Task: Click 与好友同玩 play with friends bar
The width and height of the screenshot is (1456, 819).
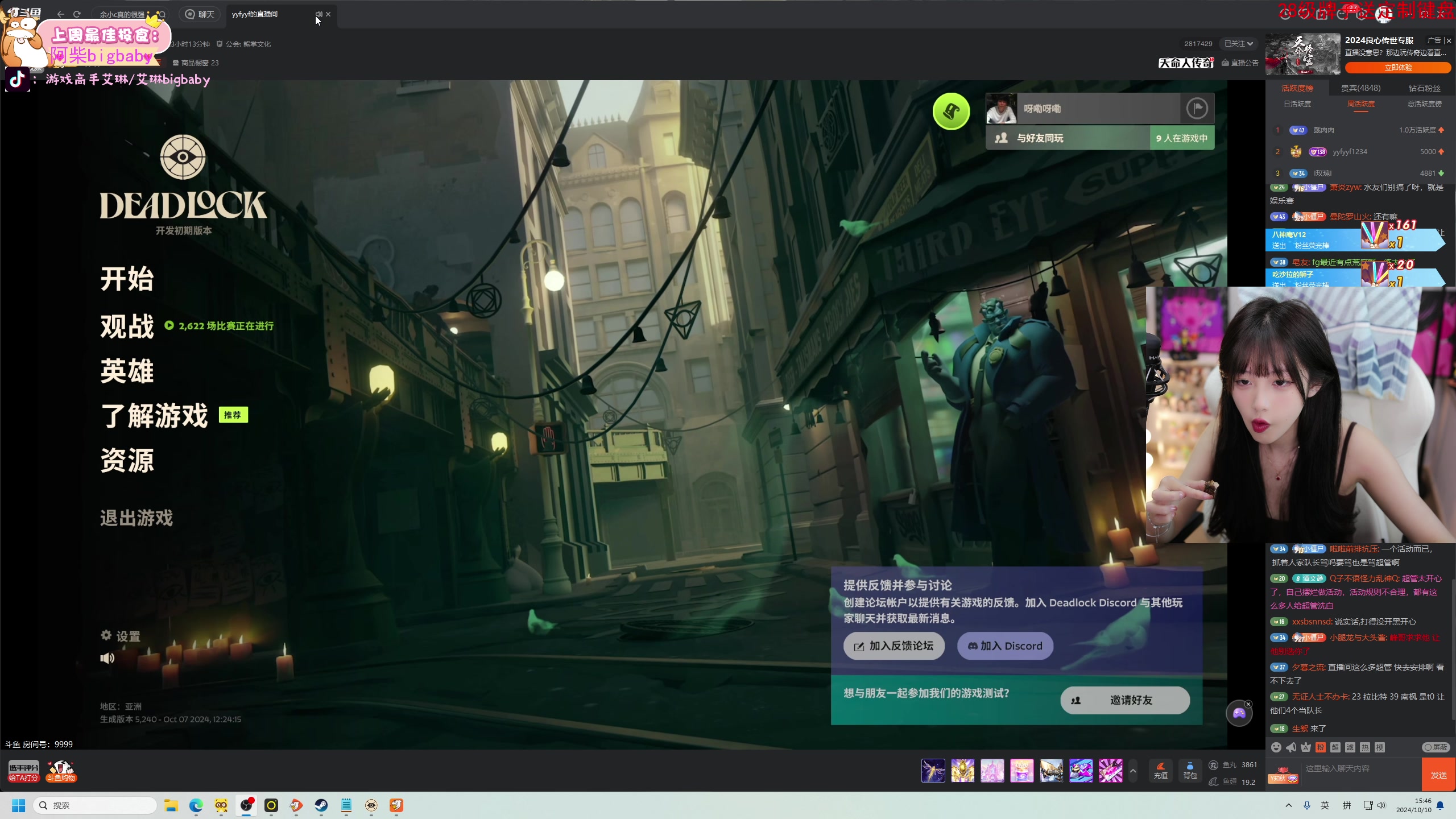Action: (1100, 138)
